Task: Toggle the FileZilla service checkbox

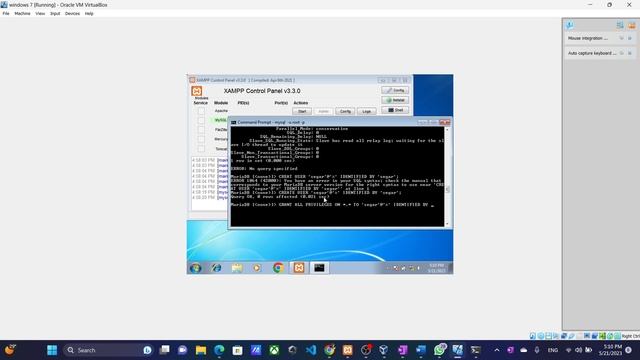Action: tap(201, 130)
